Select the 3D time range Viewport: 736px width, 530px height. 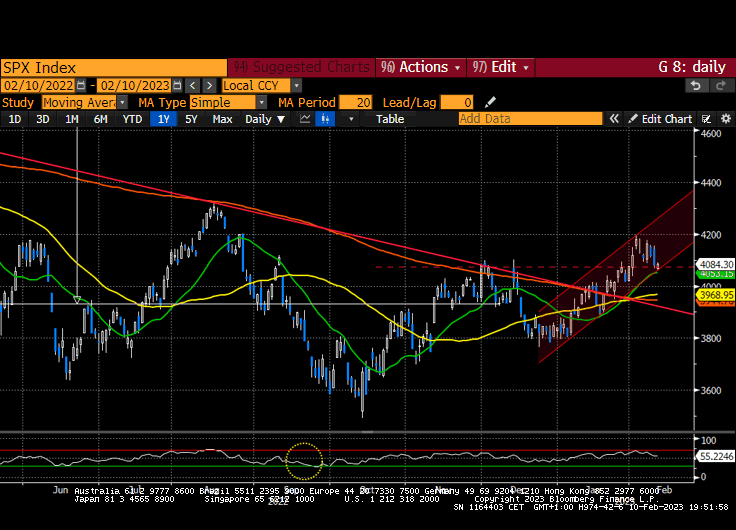coord(43,119)
